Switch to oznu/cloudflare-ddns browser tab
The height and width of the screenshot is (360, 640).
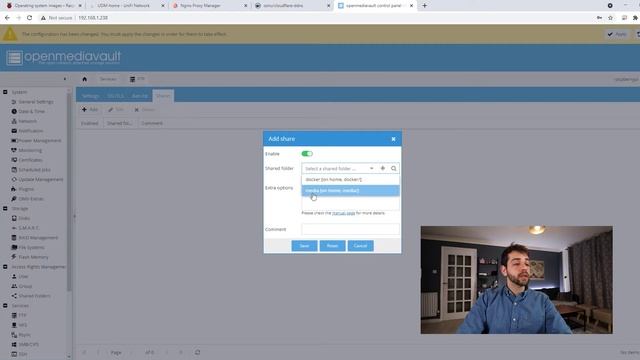click(x=293, y=6)
